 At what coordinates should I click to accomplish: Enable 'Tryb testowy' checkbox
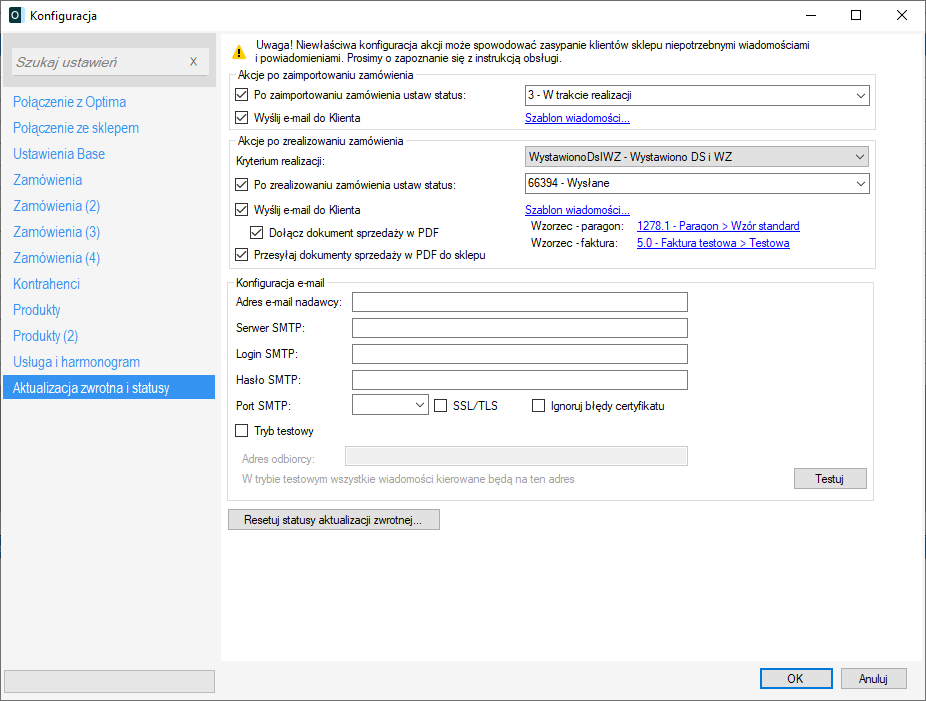(241, 431)
